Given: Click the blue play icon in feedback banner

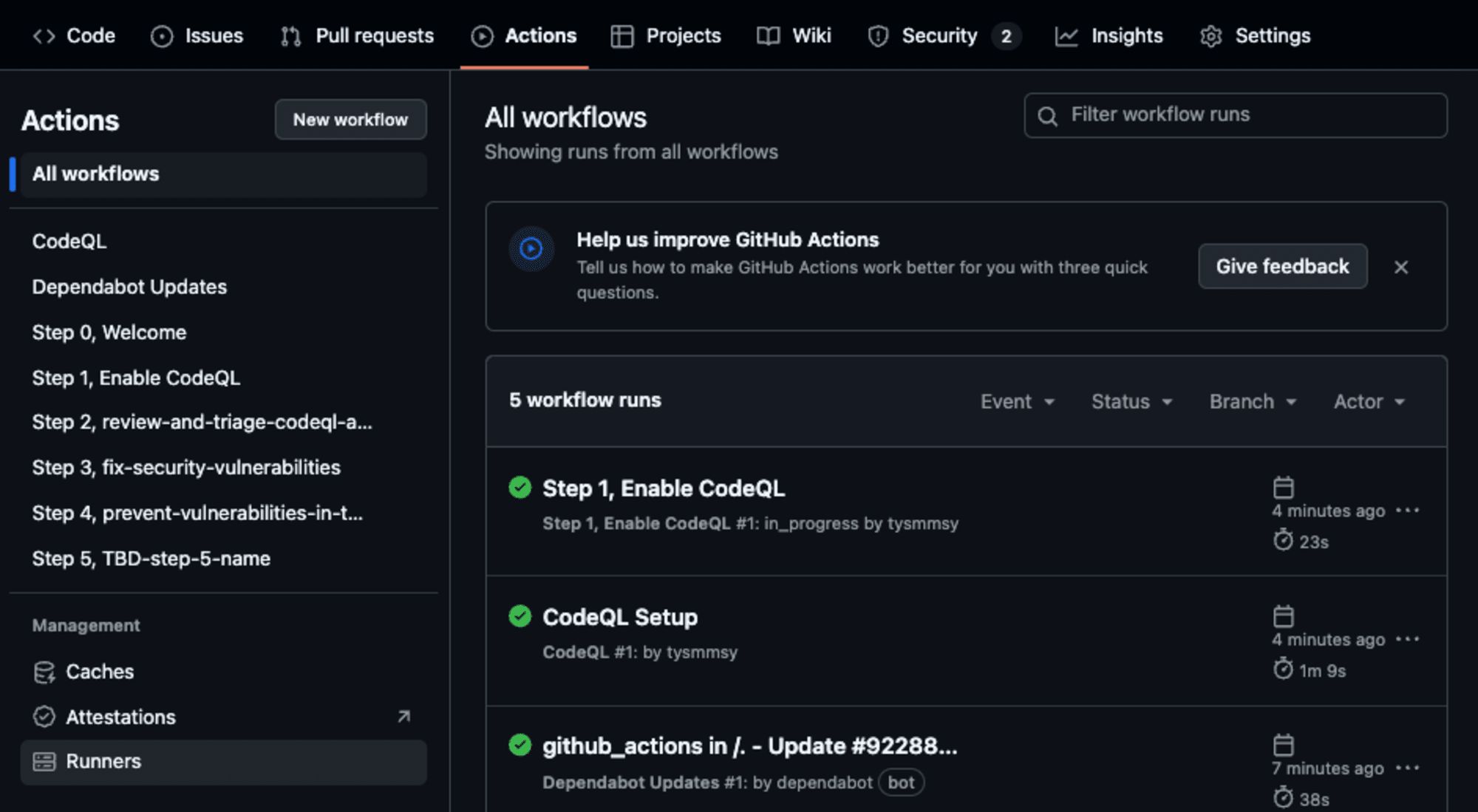Looking at the screenshot, I should point(531,249).
